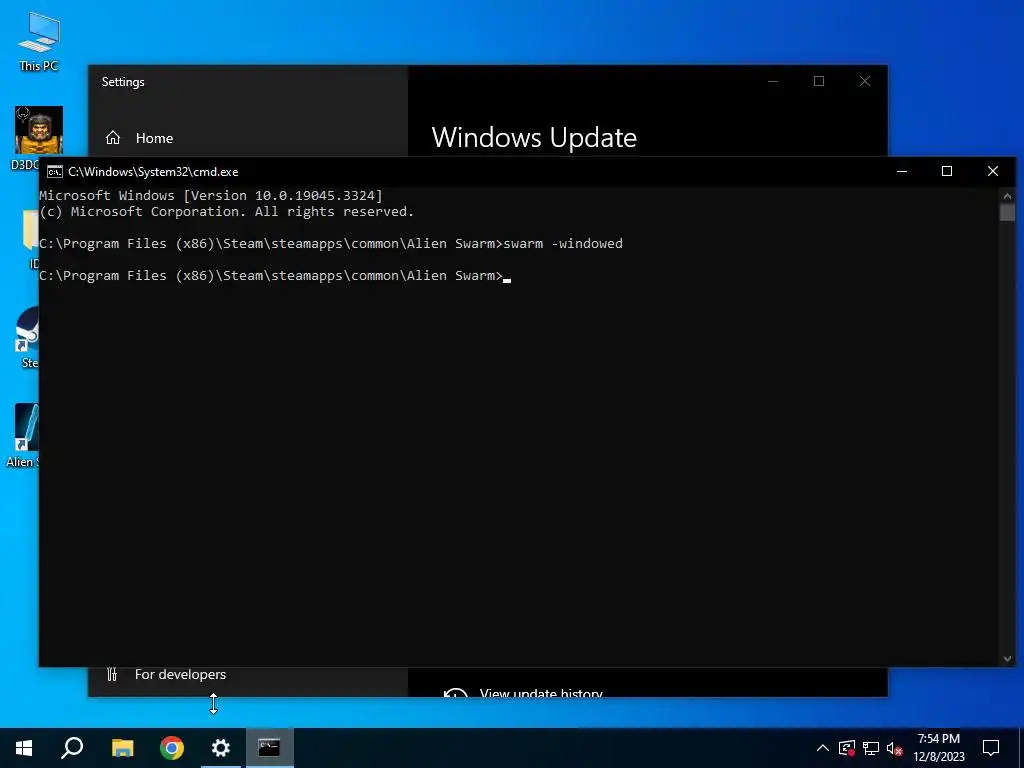
Task: Maximize the cmd.exe window
Action: [947, 171]
